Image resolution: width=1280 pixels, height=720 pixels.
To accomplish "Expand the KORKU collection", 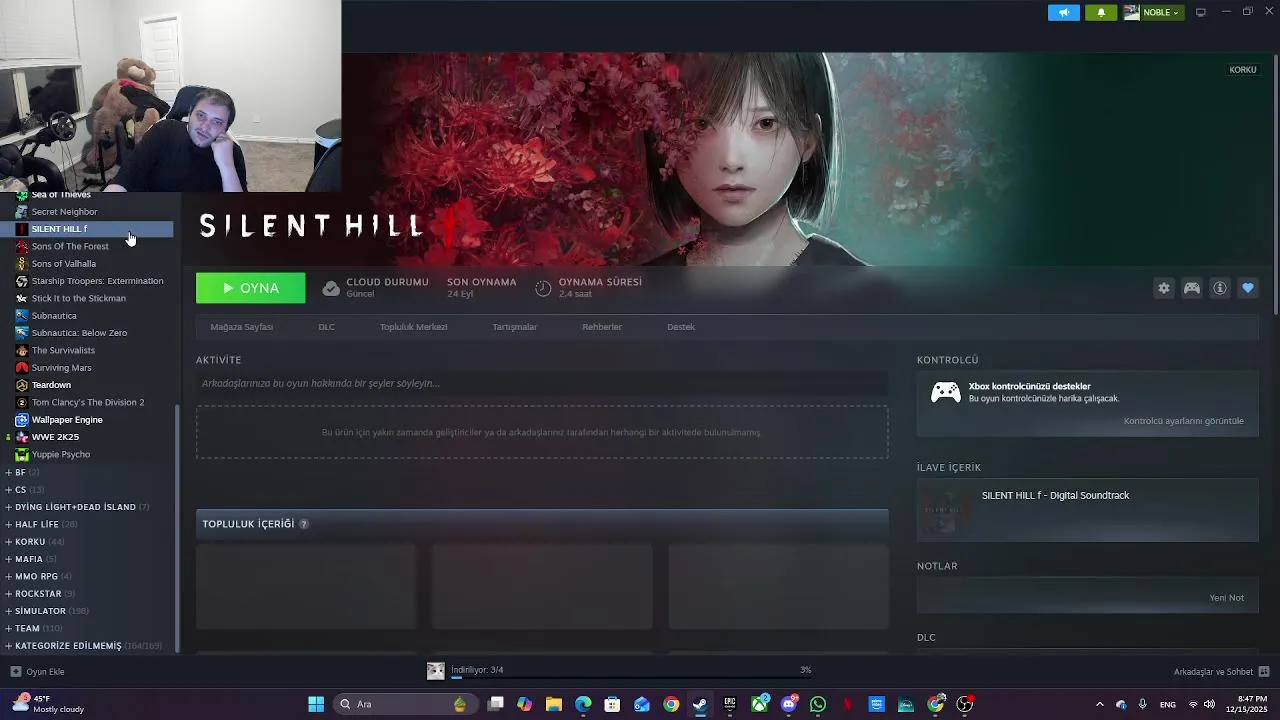I will [9, 542].
